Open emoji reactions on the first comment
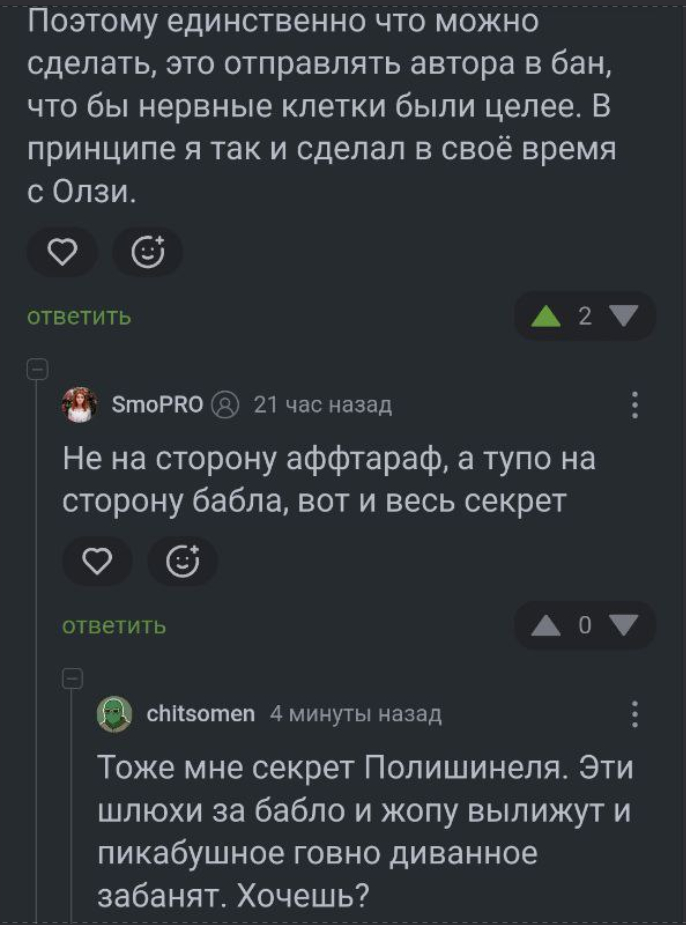The width and height of the screenshot is (686, 925). click(148, 252)
